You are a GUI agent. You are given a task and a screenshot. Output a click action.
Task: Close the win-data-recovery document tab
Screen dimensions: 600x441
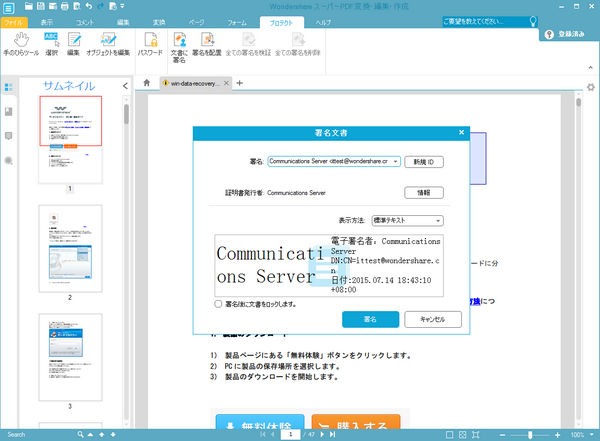(226, 83)
